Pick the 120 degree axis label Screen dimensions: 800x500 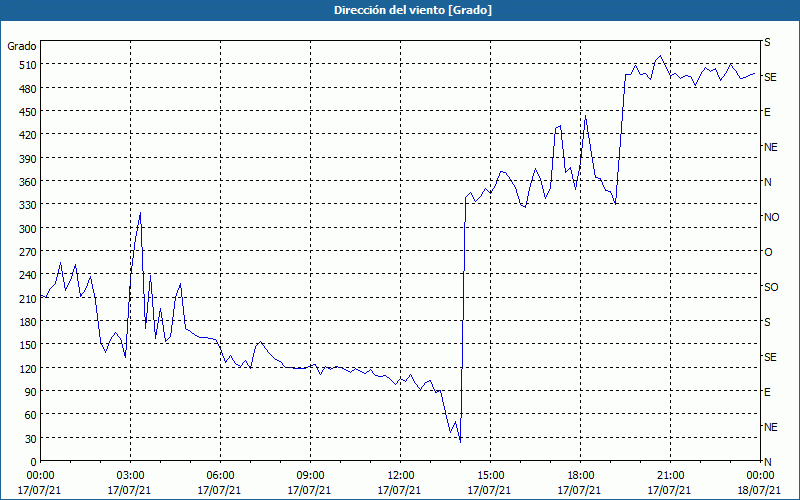point(28,368)
